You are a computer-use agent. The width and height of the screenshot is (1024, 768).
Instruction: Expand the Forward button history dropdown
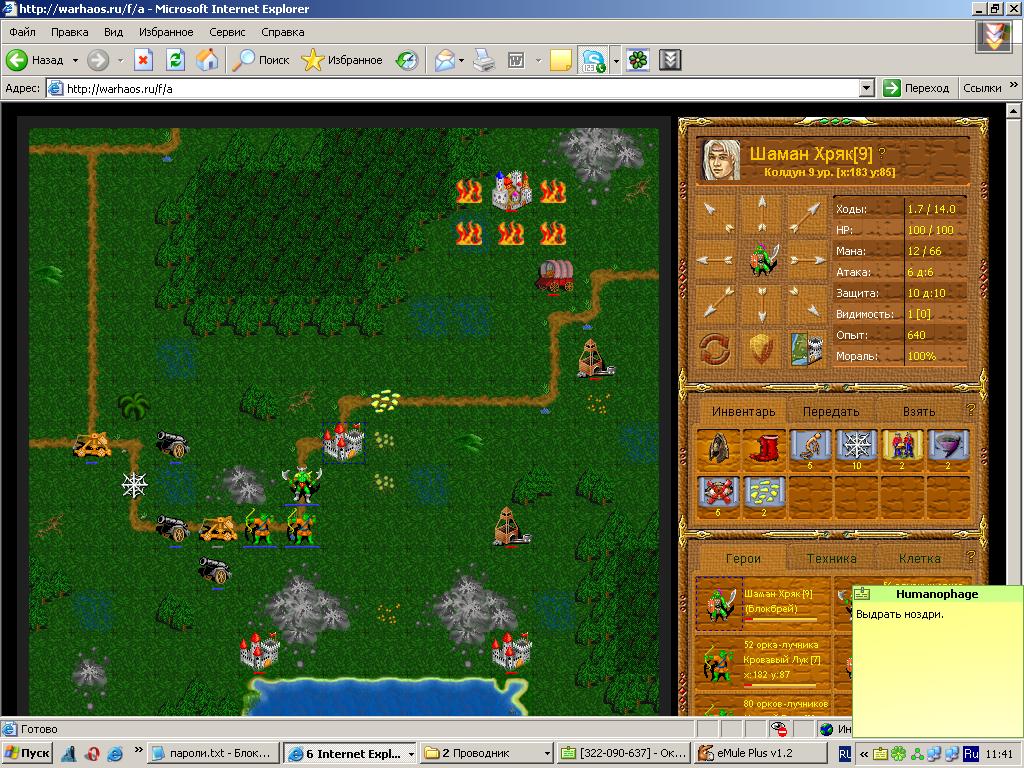point(120,60)
